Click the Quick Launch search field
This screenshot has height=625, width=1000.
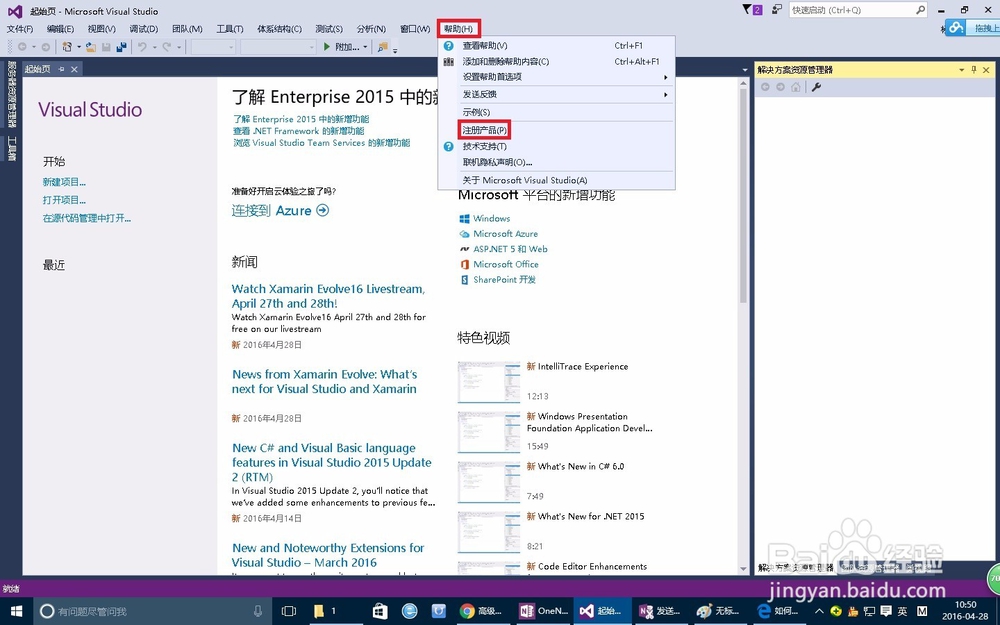click(857, 10)
